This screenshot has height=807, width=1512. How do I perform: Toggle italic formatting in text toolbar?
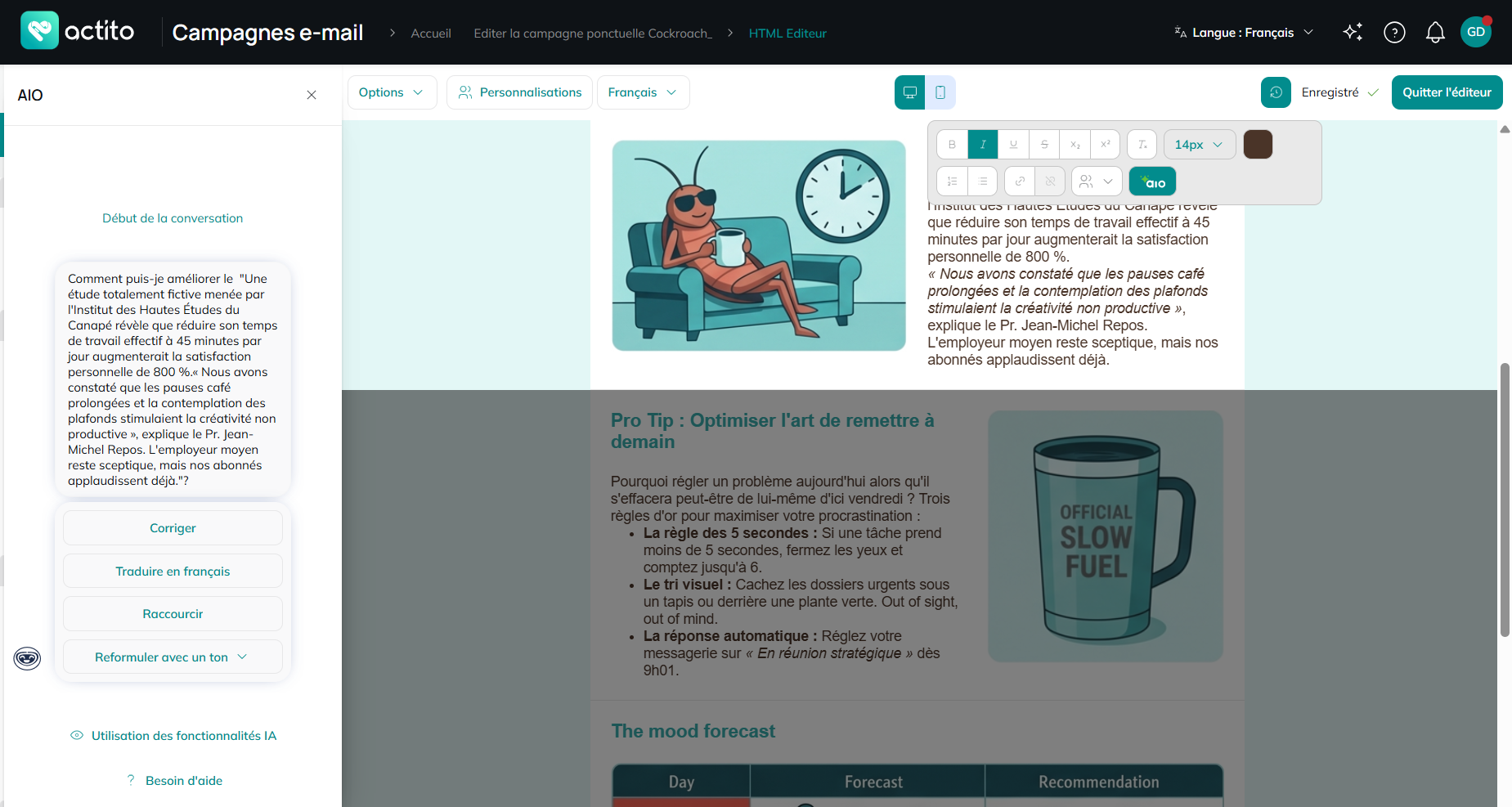982,144
